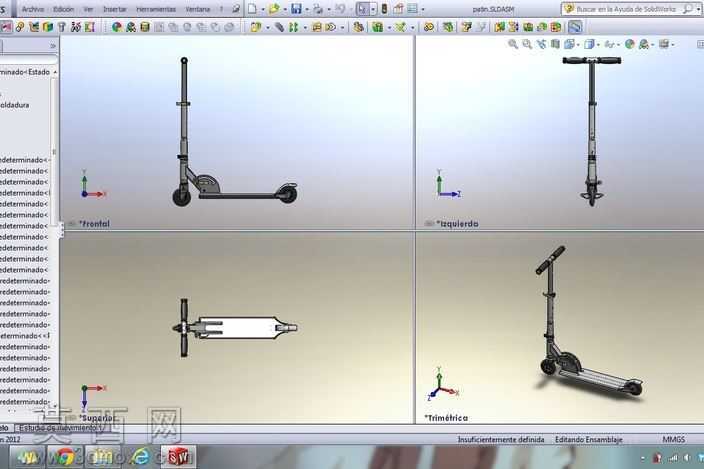Viewport: 704px width, 469px height.
Task: Open Internet Explorer from the taskbar
Action: tap(140, 457)
